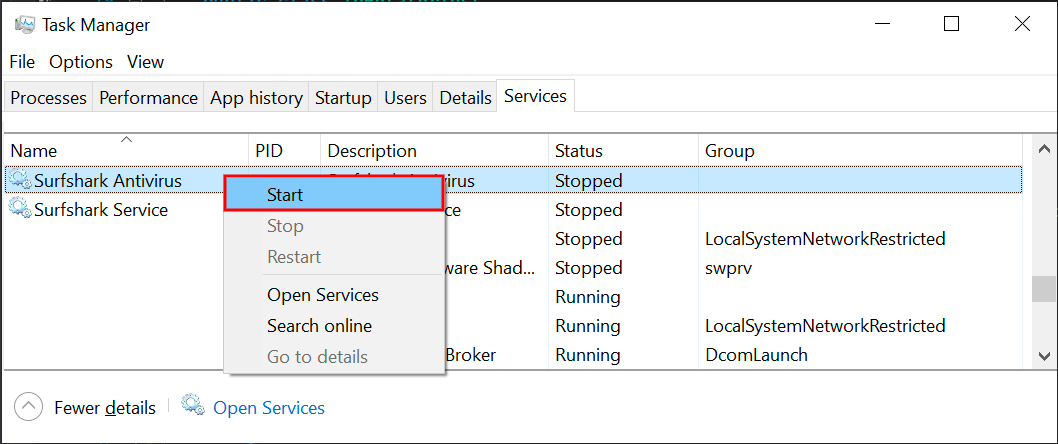The width and height of the screenshot is (1058, 444).
Task: Open the Options menu
Action: pyautogui.click(x=81, y=62)
